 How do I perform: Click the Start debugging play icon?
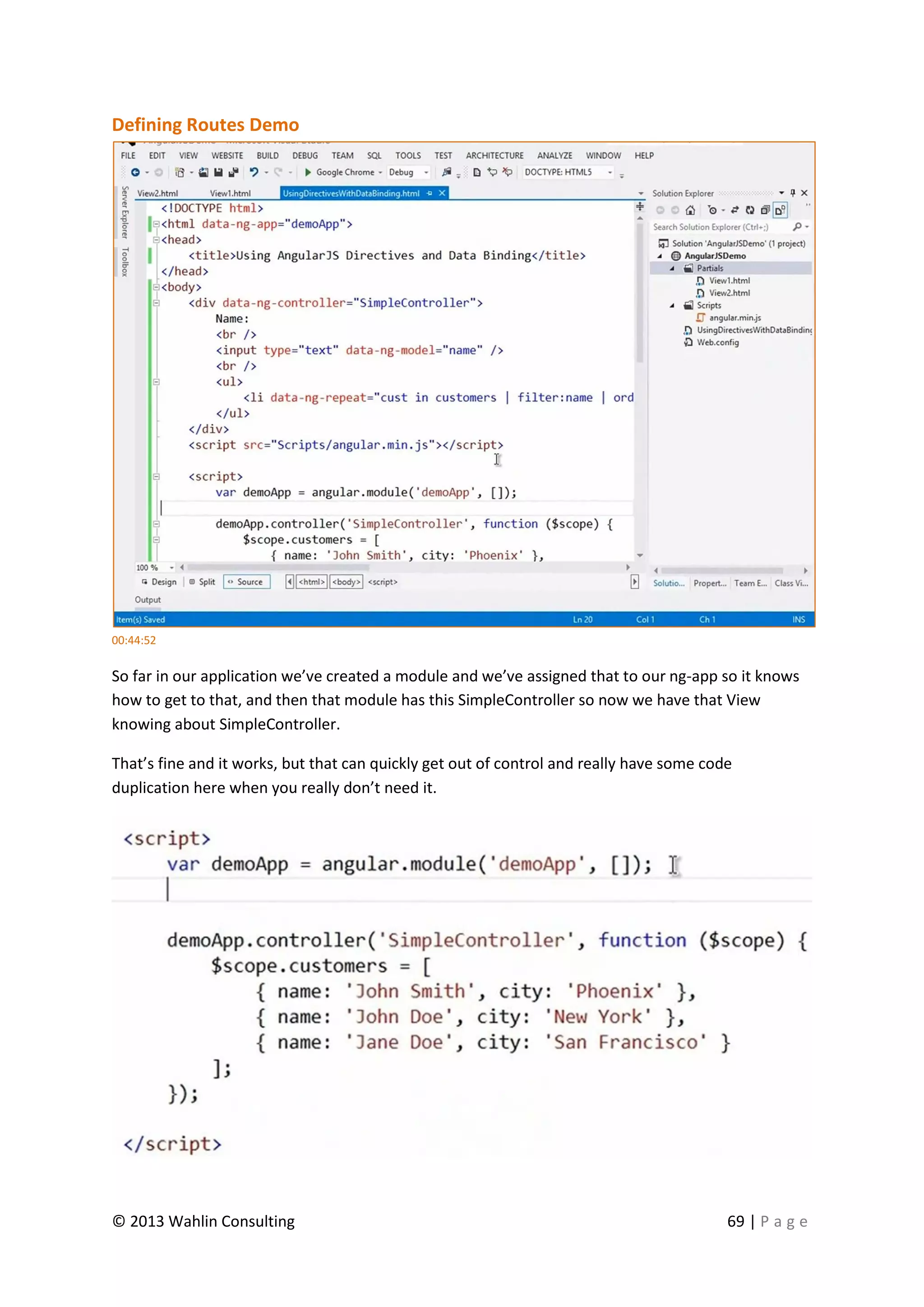pos(308,172)
